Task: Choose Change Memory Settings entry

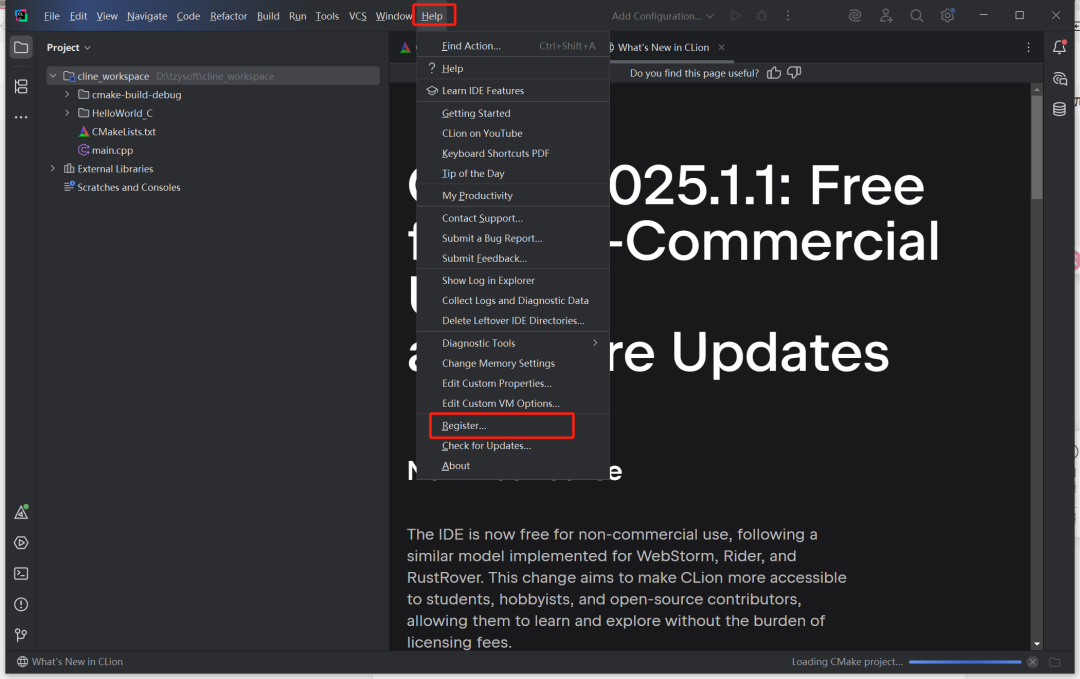Action: pyautogui.click(x=512, y=363)
